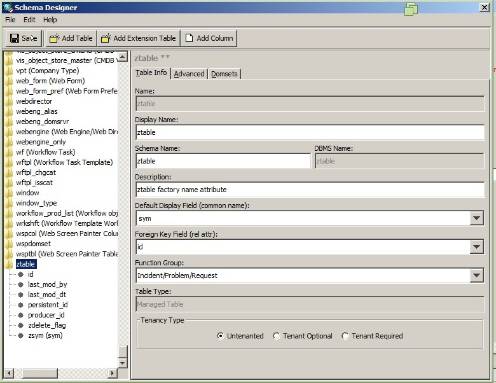Viewport: 496px width, 383px height.
Task: Open the Help menu
Action: click(x=50, y=20)
